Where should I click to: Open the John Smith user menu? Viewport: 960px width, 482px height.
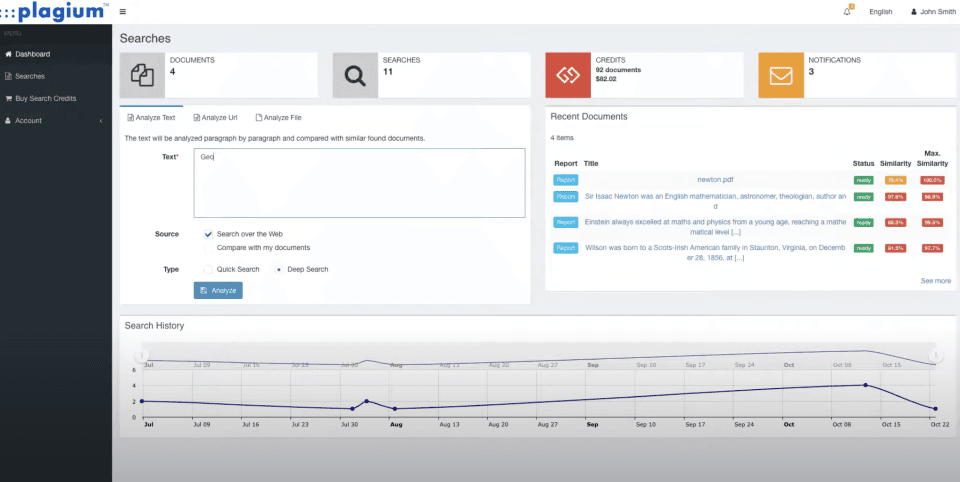click(x=933, y=12)
